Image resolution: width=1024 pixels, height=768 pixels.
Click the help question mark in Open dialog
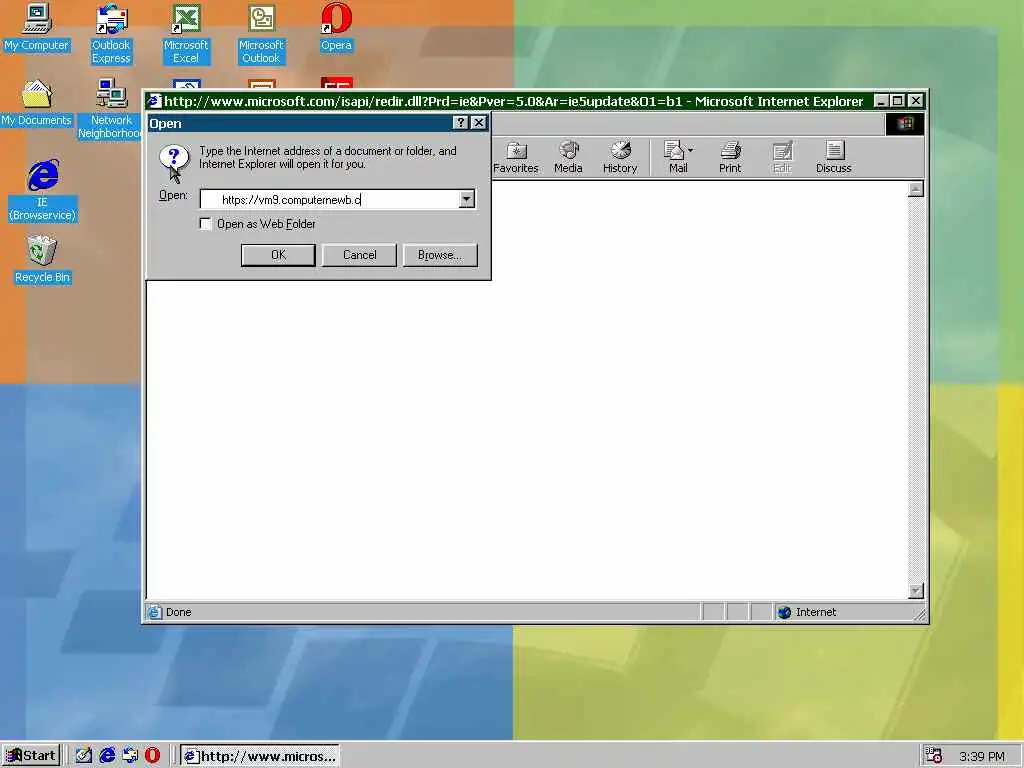tap(460, 123)
